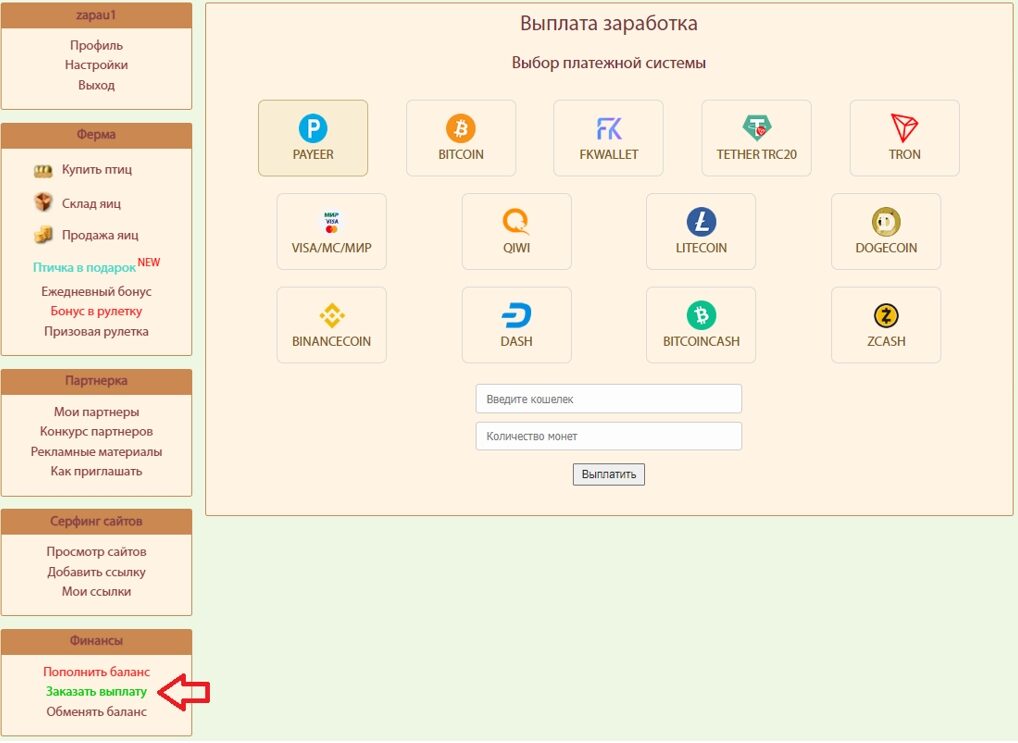The height and width of the screenshot is (743, 1018).
Task: Click the Выплатить button
Action: [608, 474]
